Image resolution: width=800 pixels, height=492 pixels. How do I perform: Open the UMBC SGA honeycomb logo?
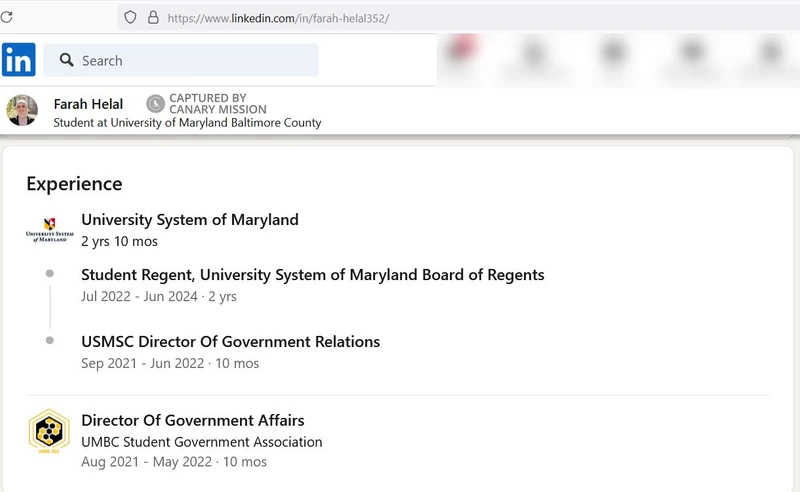coord(49,431)
